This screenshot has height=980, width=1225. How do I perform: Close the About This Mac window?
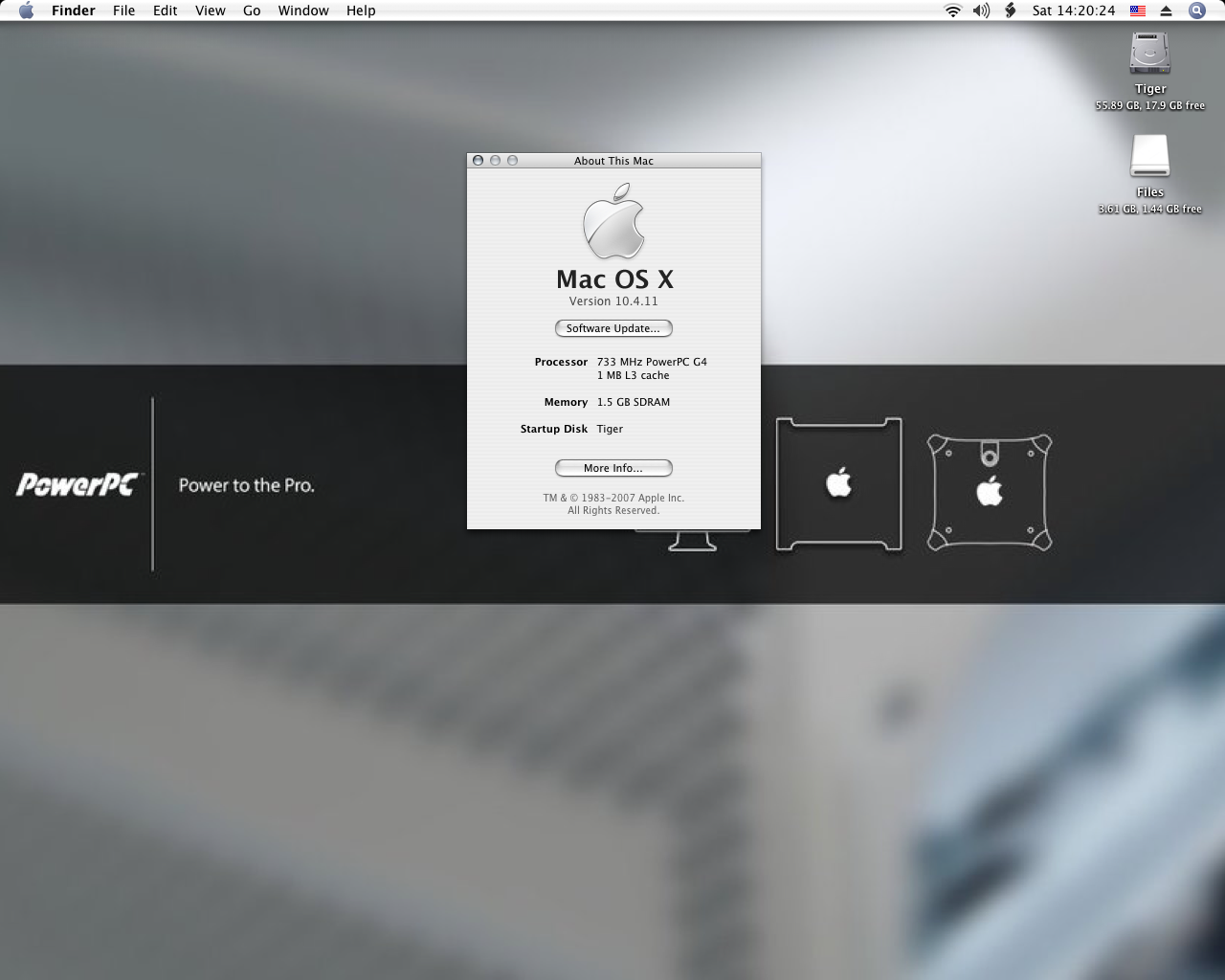[478, 161]
